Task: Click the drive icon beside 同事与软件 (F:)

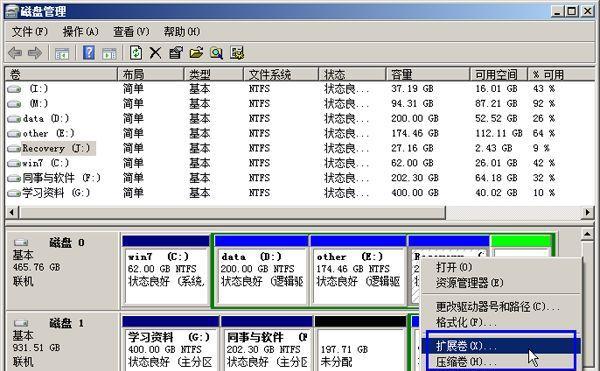Action: tap(14, 178)
